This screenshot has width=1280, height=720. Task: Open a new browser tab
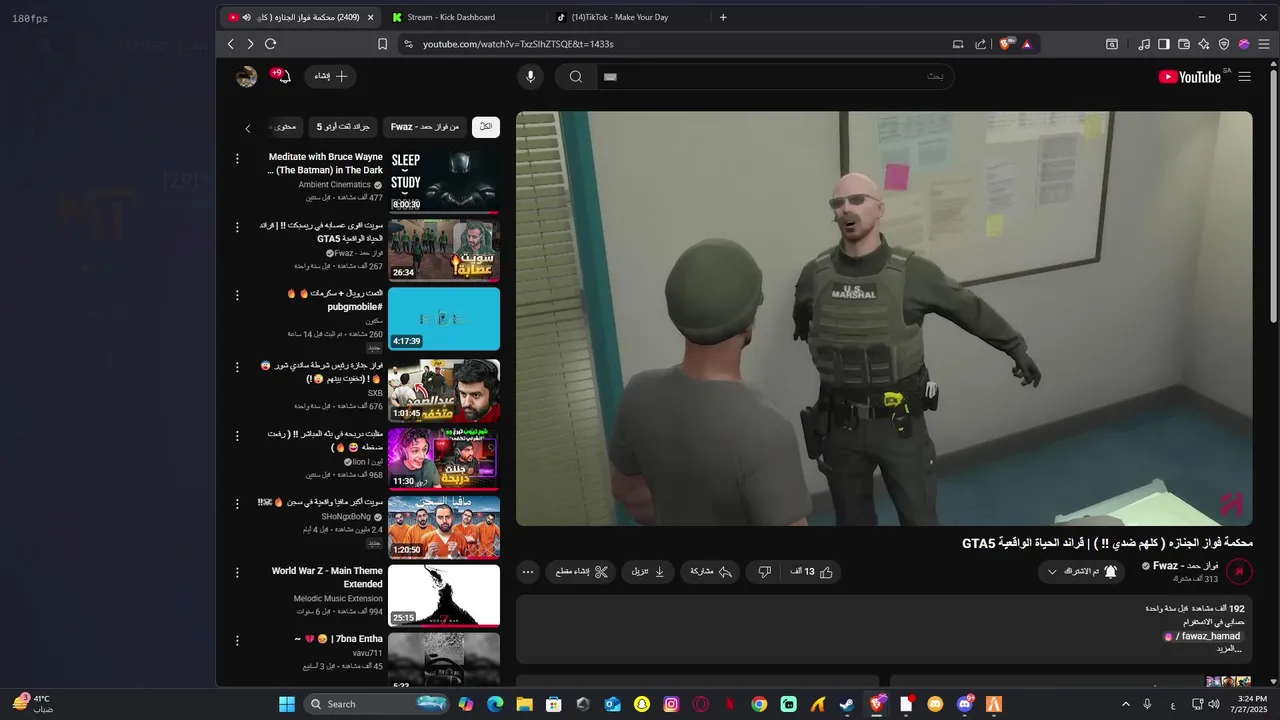click(723, 17)
